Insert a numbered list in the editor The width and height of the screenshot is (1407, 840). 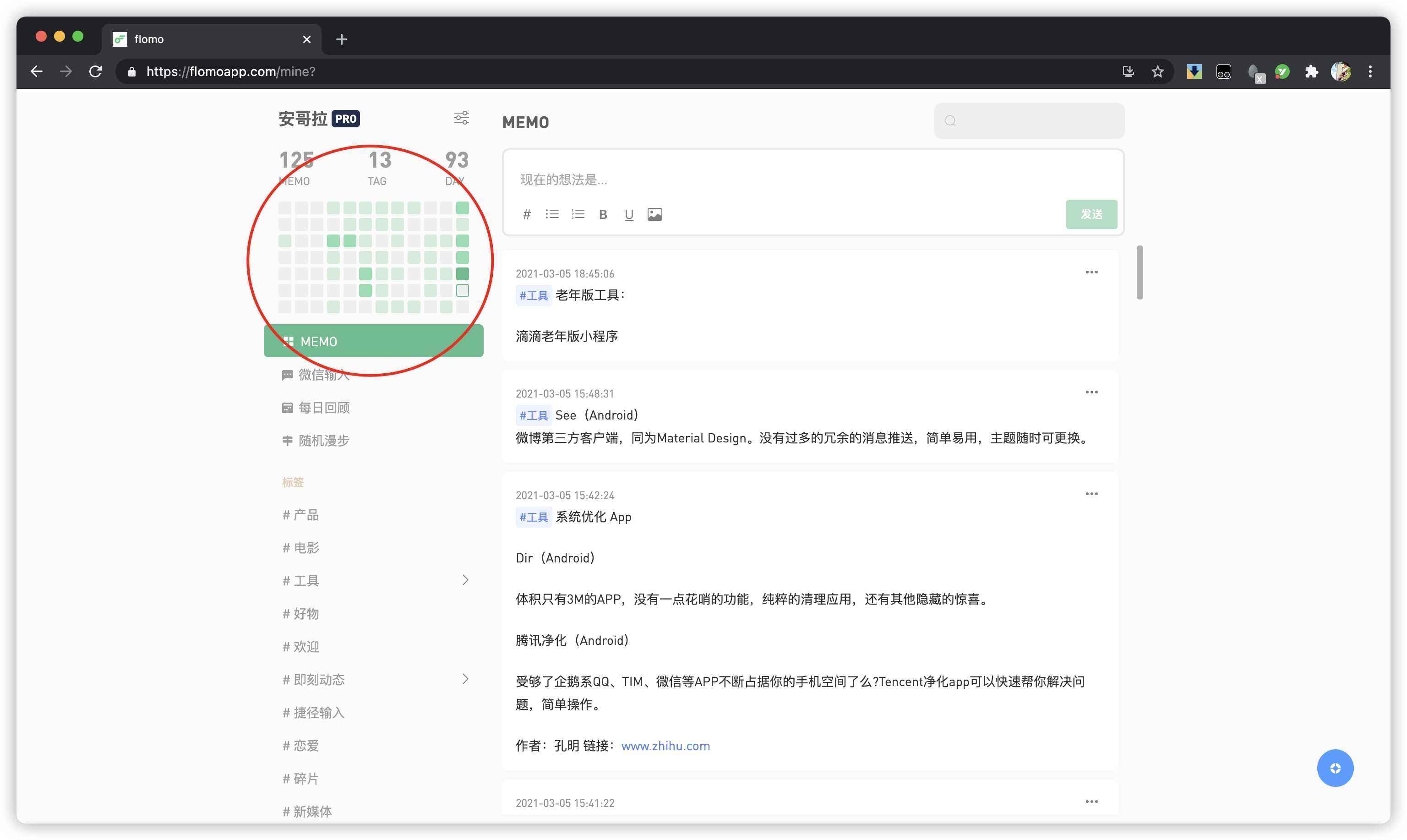577,214
